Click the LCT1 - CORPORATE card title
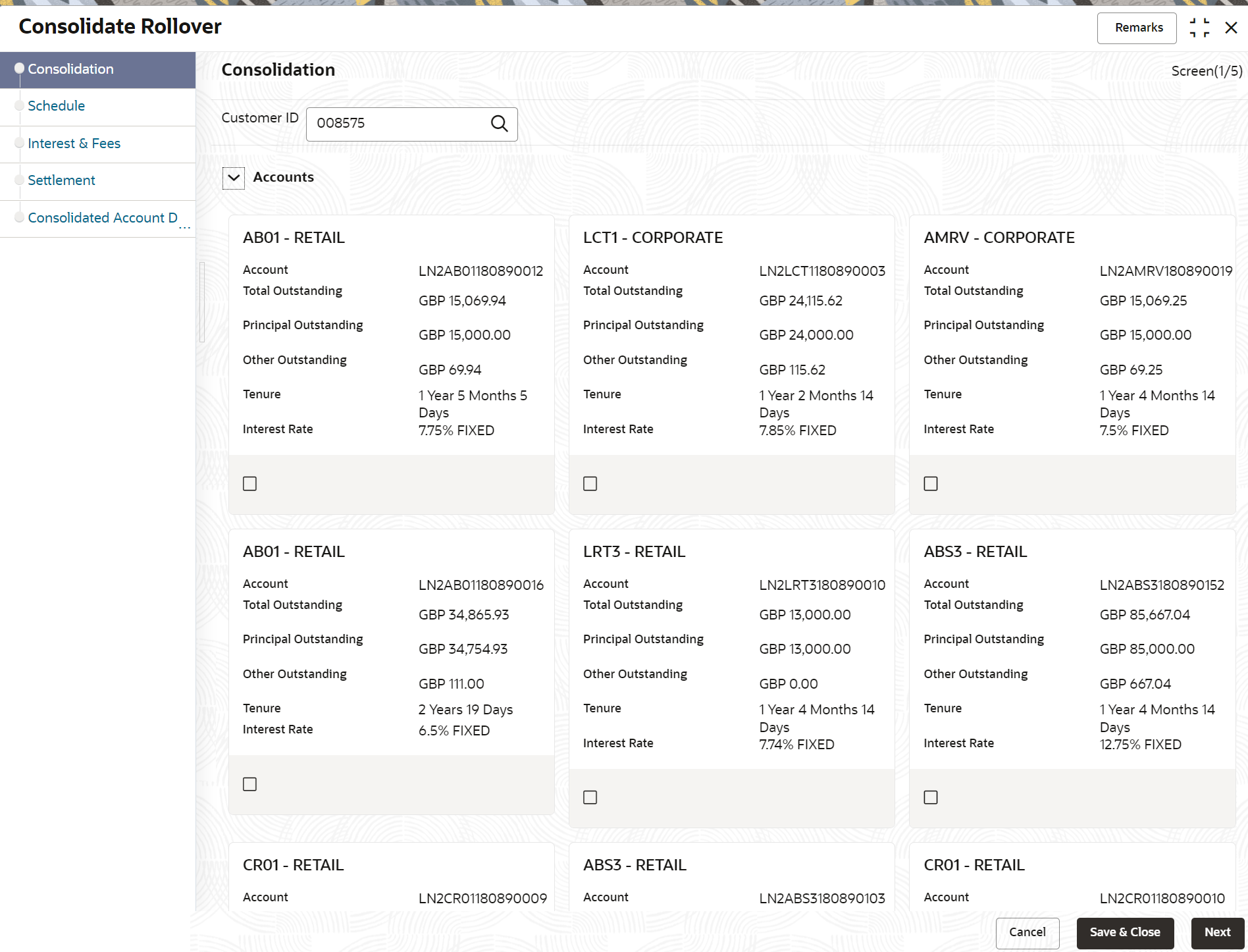 pyautogui.click(x=653, y=238)
